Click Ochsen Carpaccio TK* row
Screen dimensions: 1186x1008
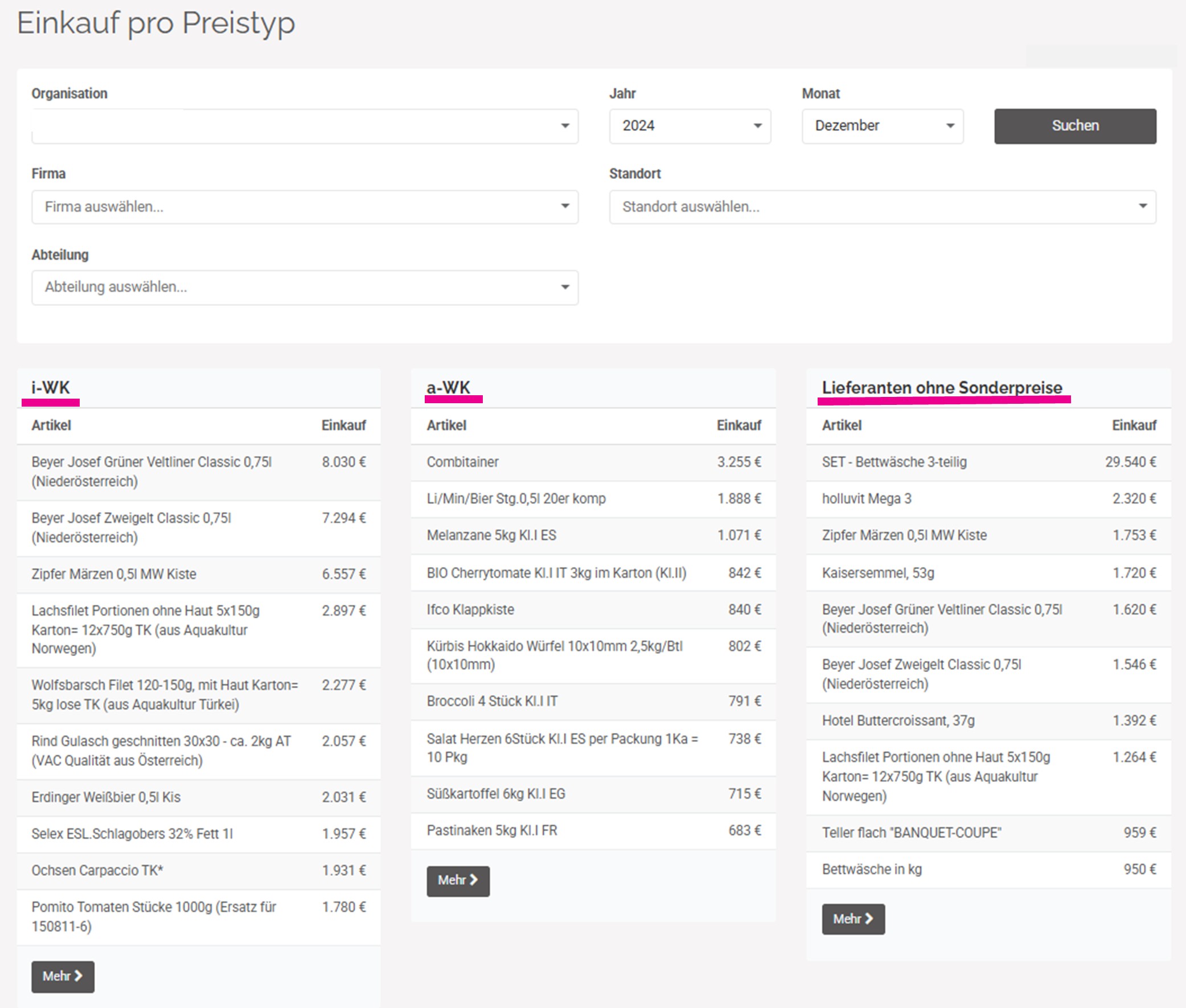point(199,870)
